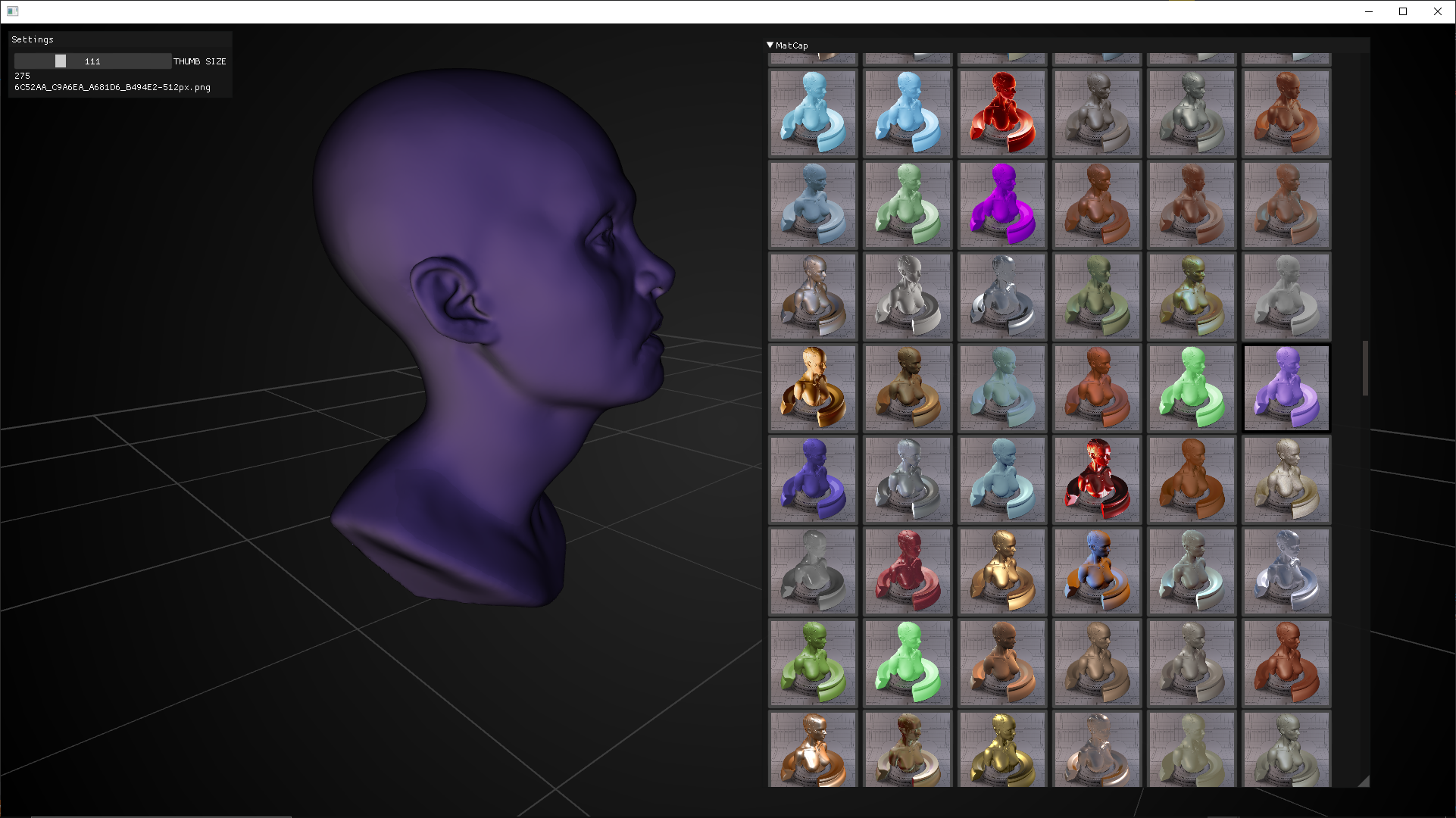Select the bright mint green matcap beside the purple one
1456x818 pixels.
1192,388
